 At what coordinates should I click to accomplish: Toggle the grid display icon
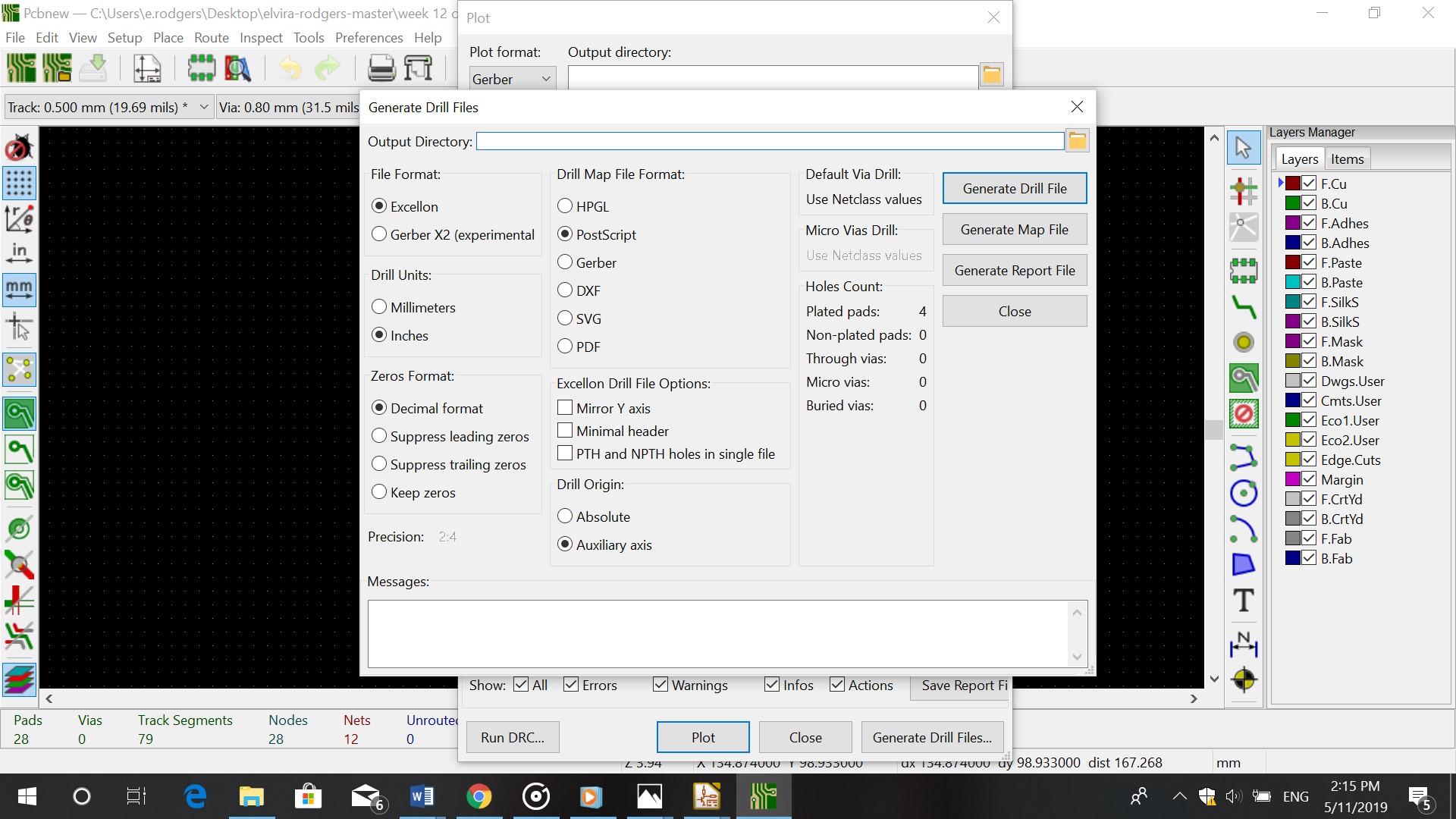coord(19,184)
